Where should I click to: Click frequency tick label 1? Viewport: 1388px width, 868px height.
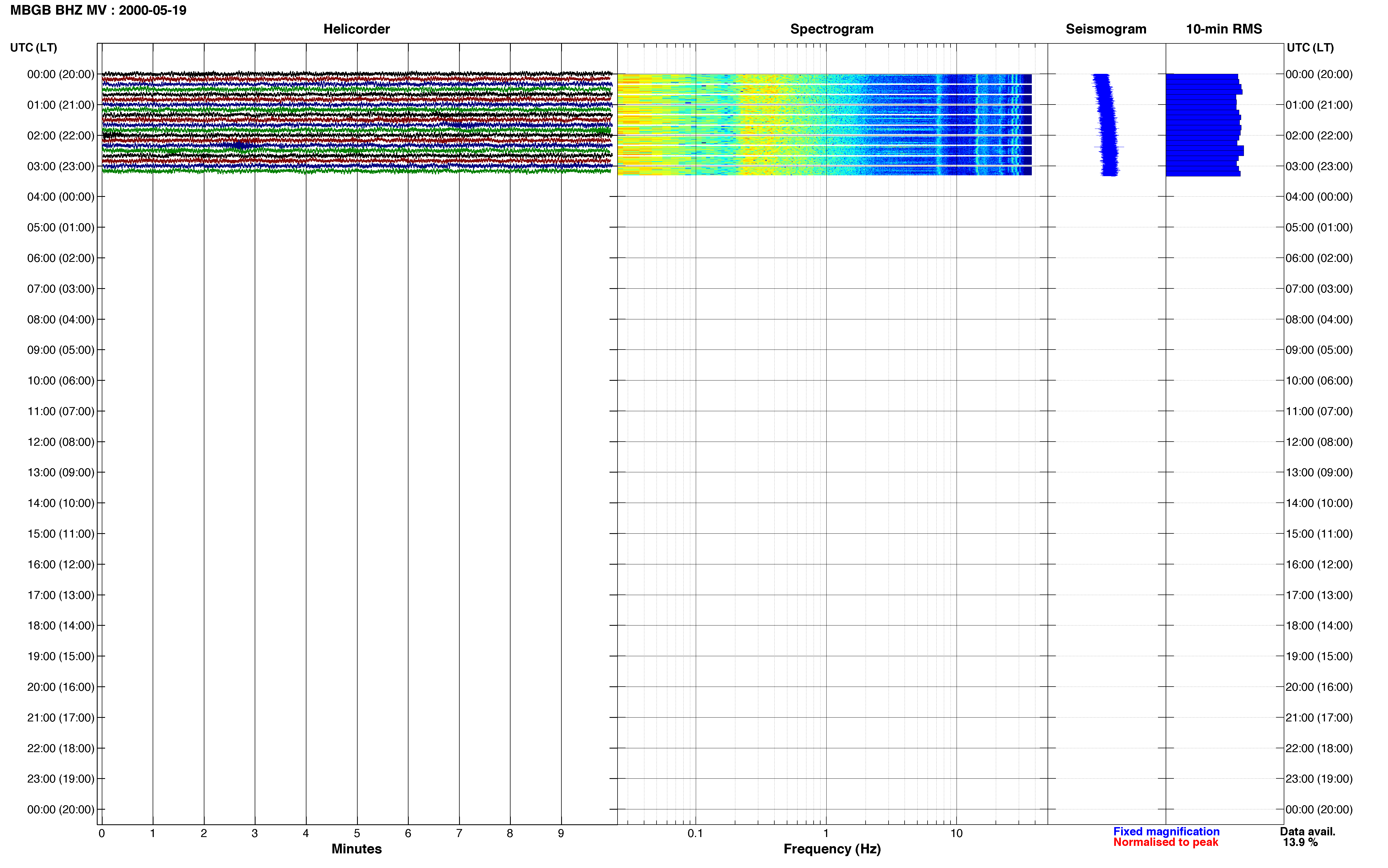coord(826,833)
